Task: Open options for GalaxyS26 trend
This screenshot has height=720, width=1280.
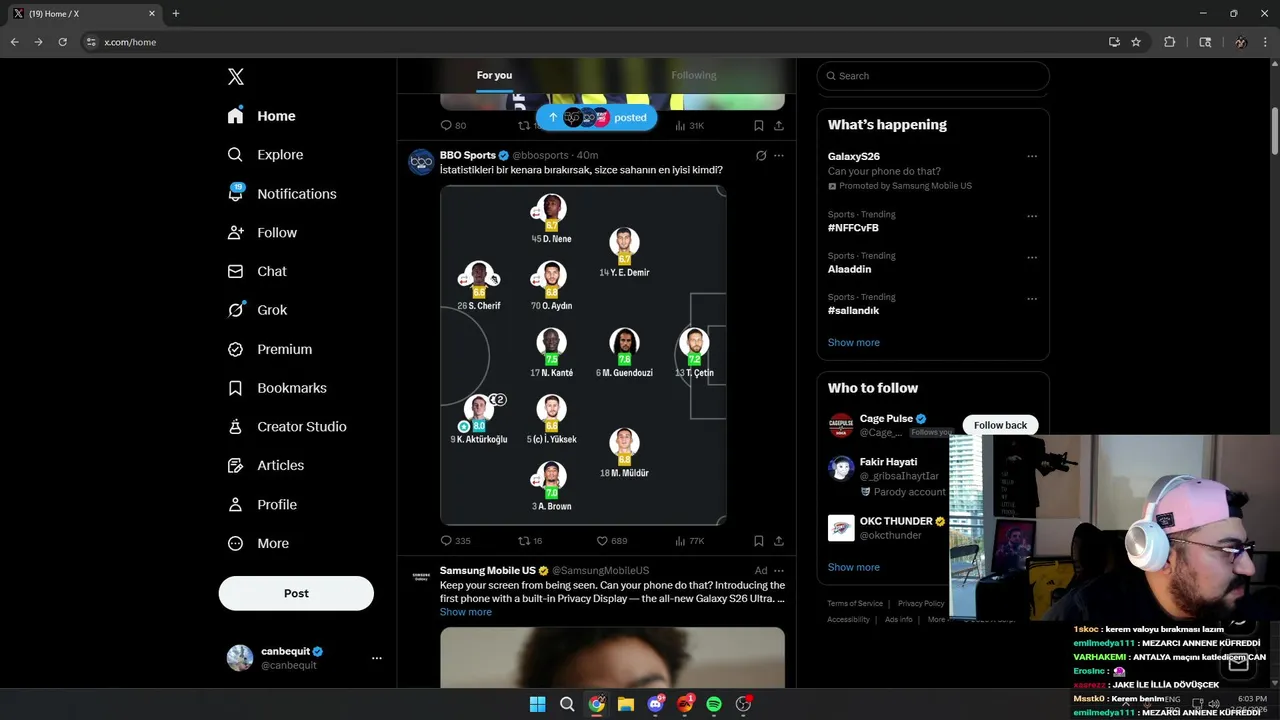Action: (1032, 157)
